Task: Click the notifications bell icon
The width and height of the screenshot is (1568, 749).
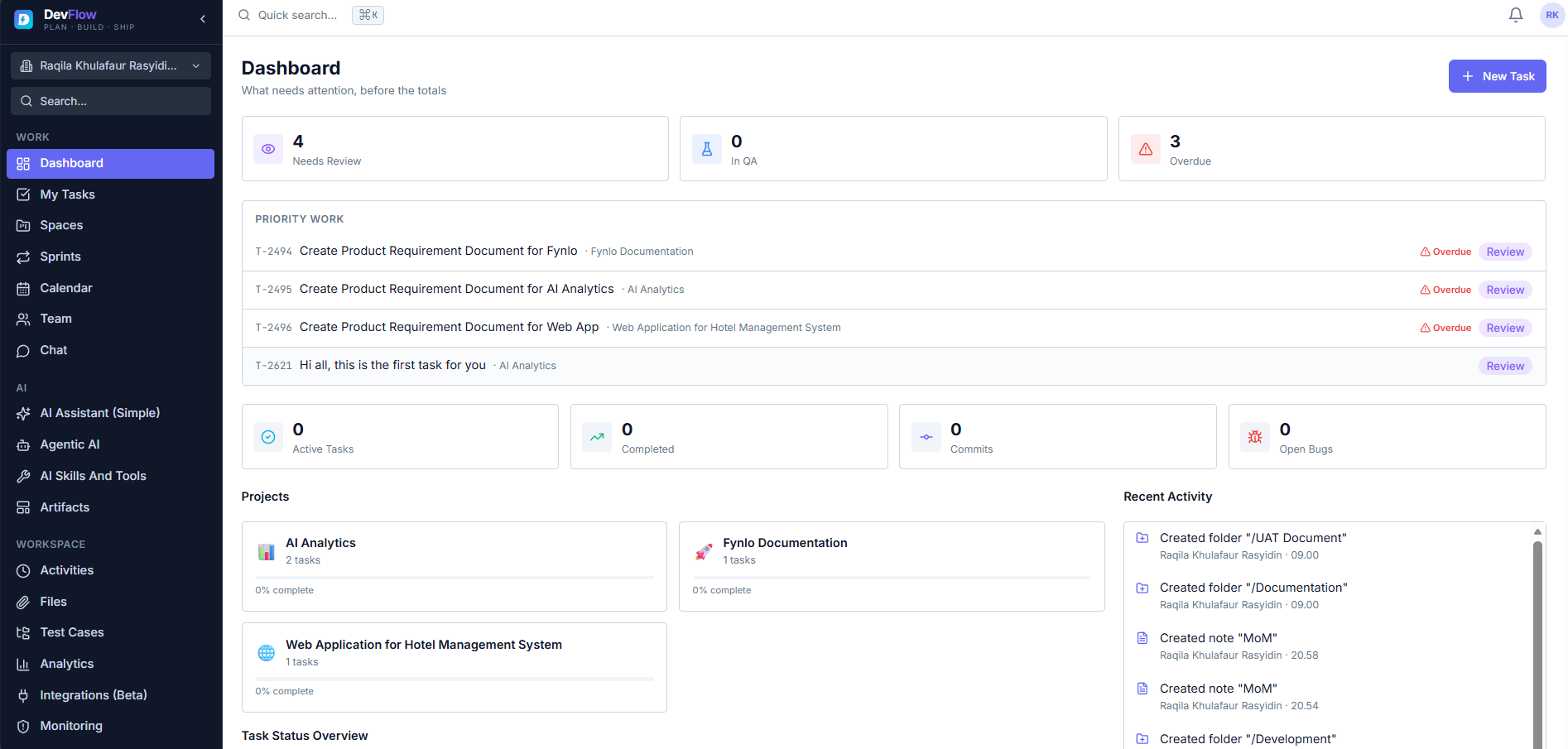Action: pyautogui.click(x=1516, y=15)
